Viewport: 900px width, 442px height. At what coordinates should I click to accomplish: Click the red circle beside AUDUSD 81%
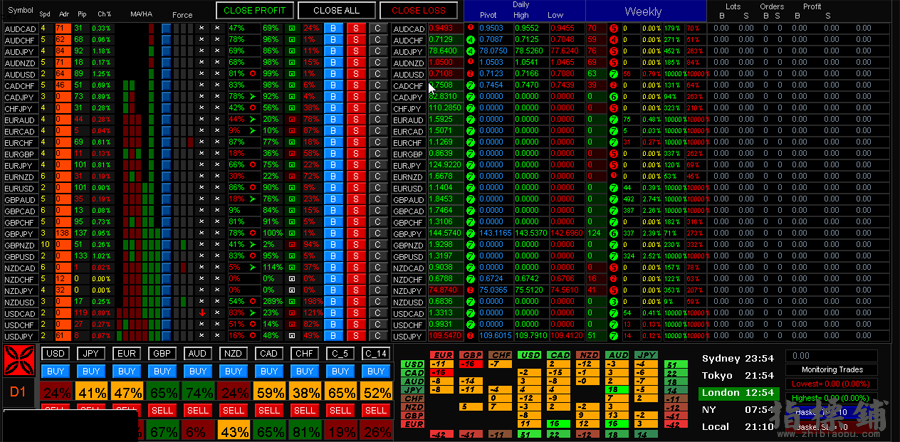(253, 73)
